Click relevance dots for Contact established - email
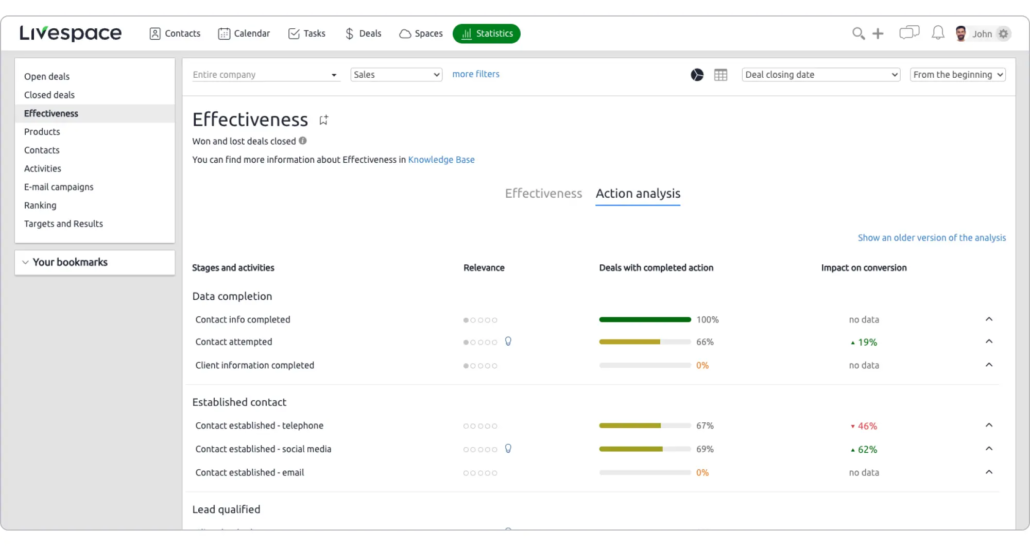Image resolution: width=1030 pixels, height=546 pixels. [480, 472]
